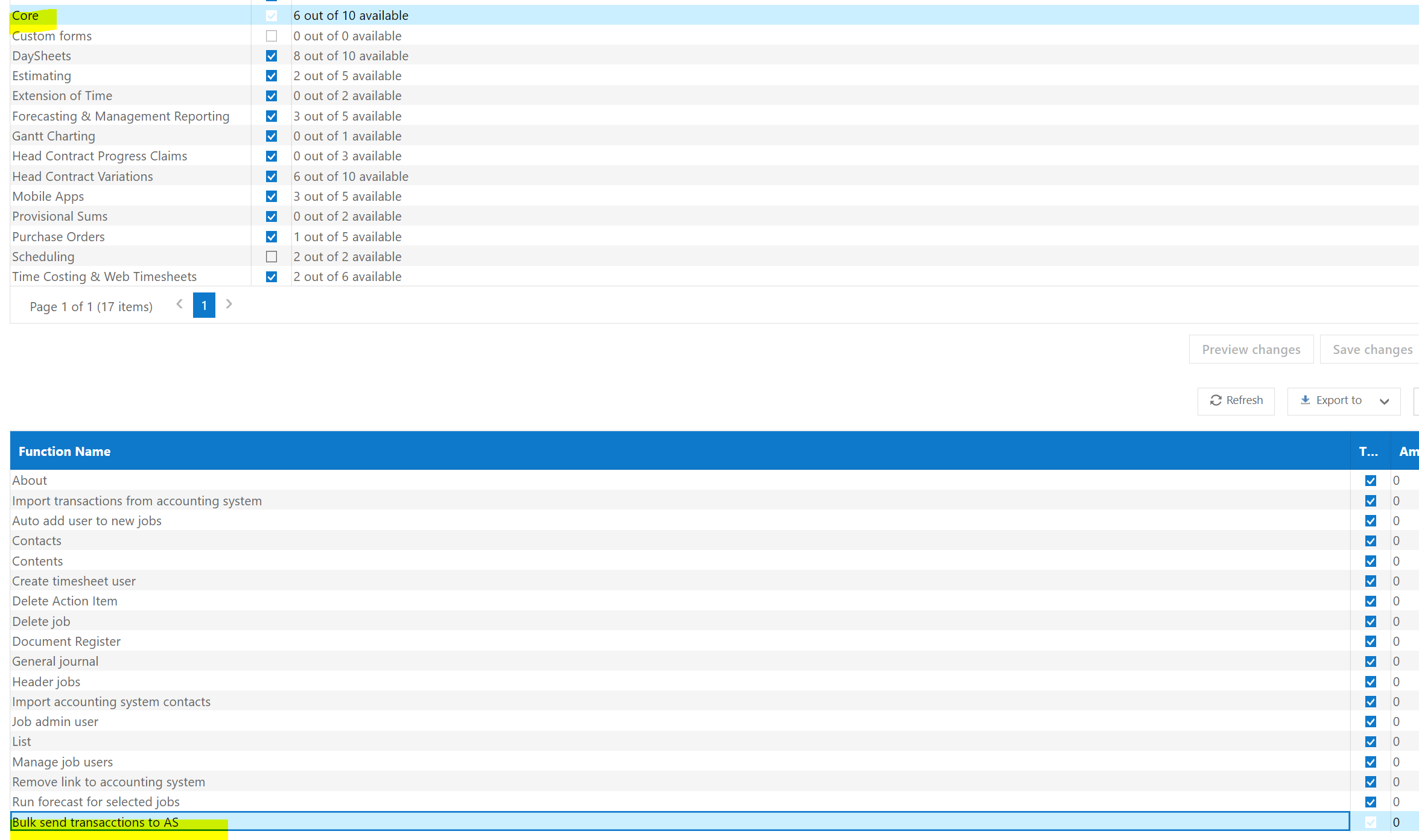The width and height of the screenshot is (1419, 840).
Task: Open the Export to dropdown arrow
Action: point(1384,401)
